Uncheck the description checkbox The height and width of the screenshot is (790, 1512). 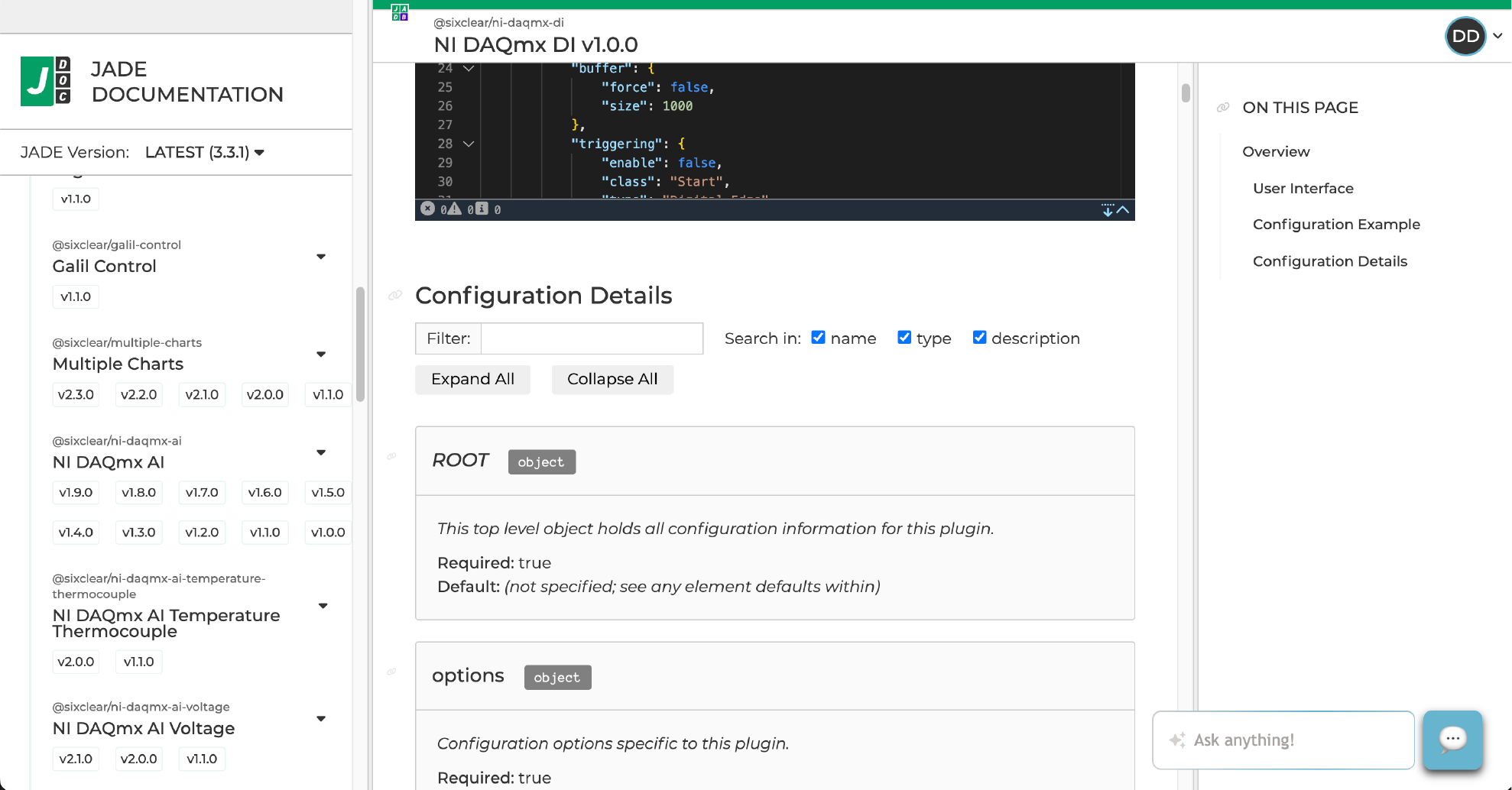[979, 336]
